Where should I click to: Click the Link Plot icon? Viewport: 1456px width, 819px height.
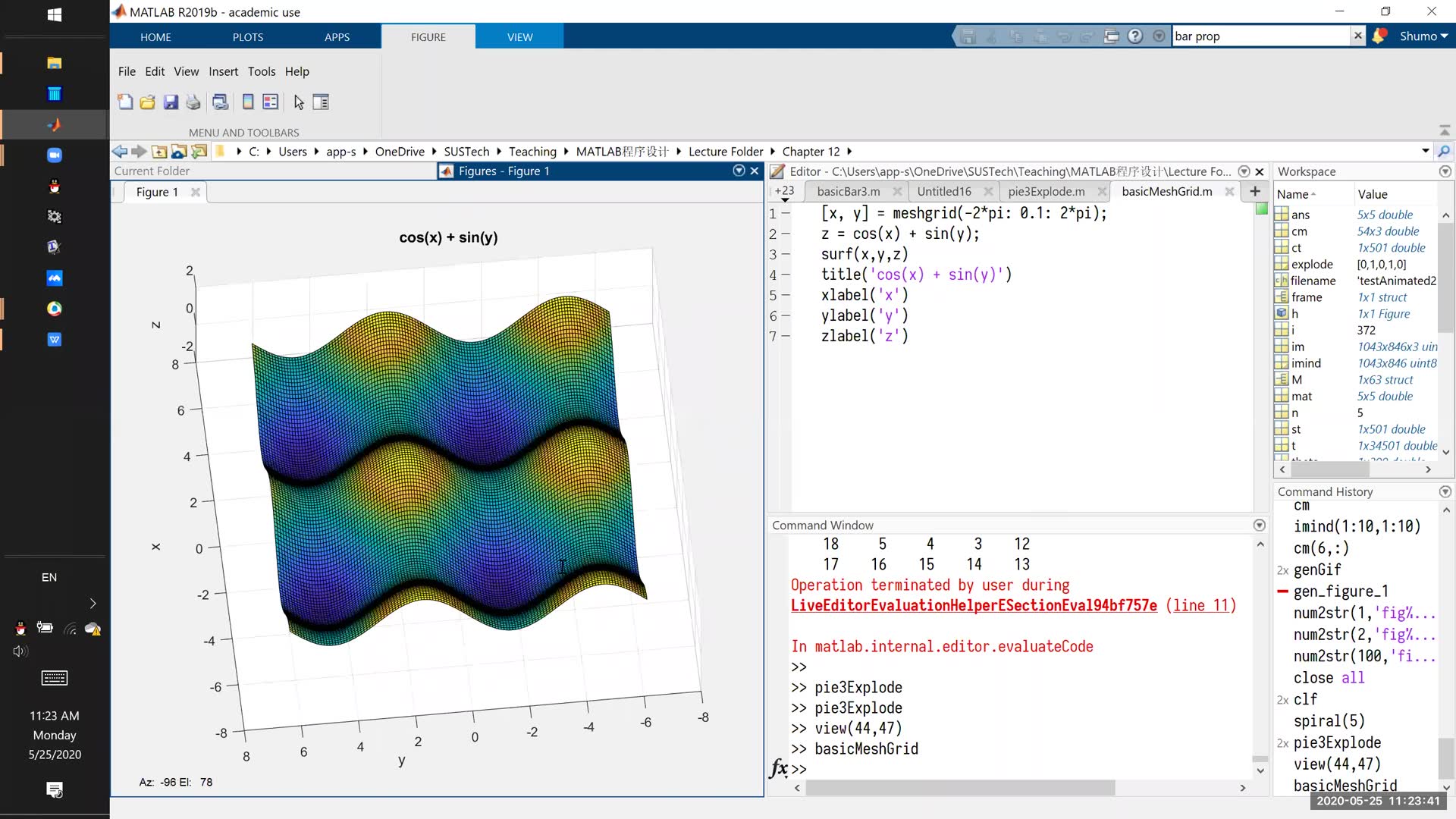click(220, 102)
